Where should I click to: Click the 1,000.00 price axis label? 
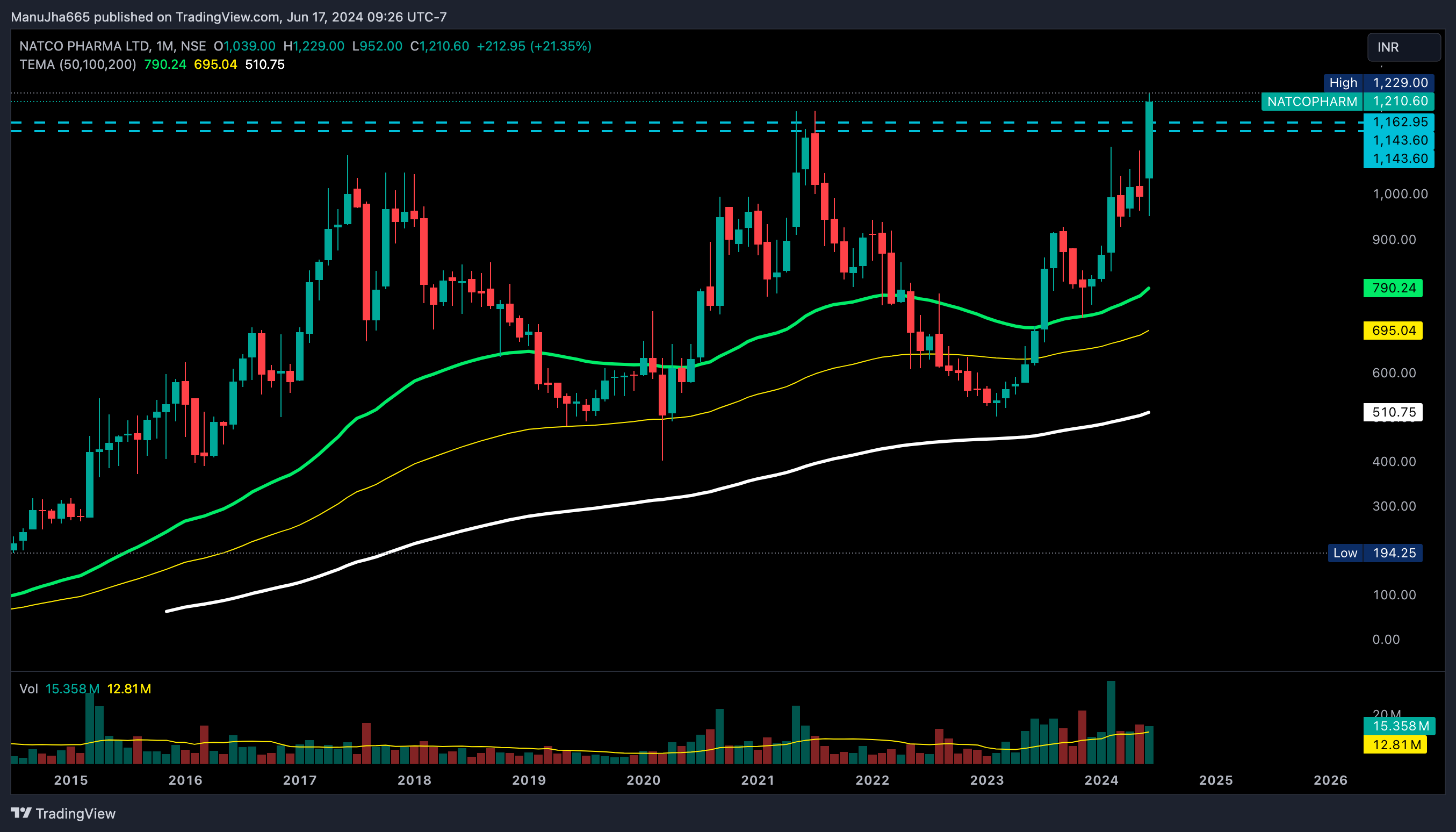coord(1400,193)
